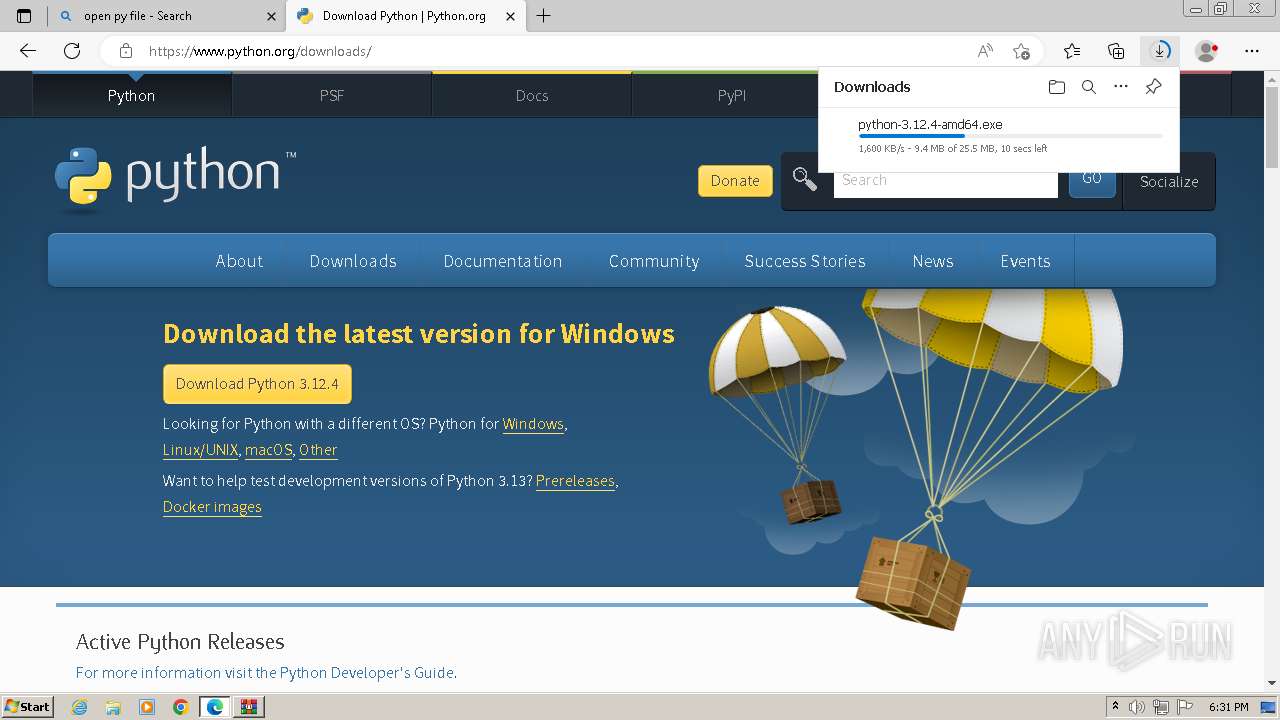The height and width of the screenshot is (720, 1280).
Task: Open the Docker images link
Action: tap(212, 507)
